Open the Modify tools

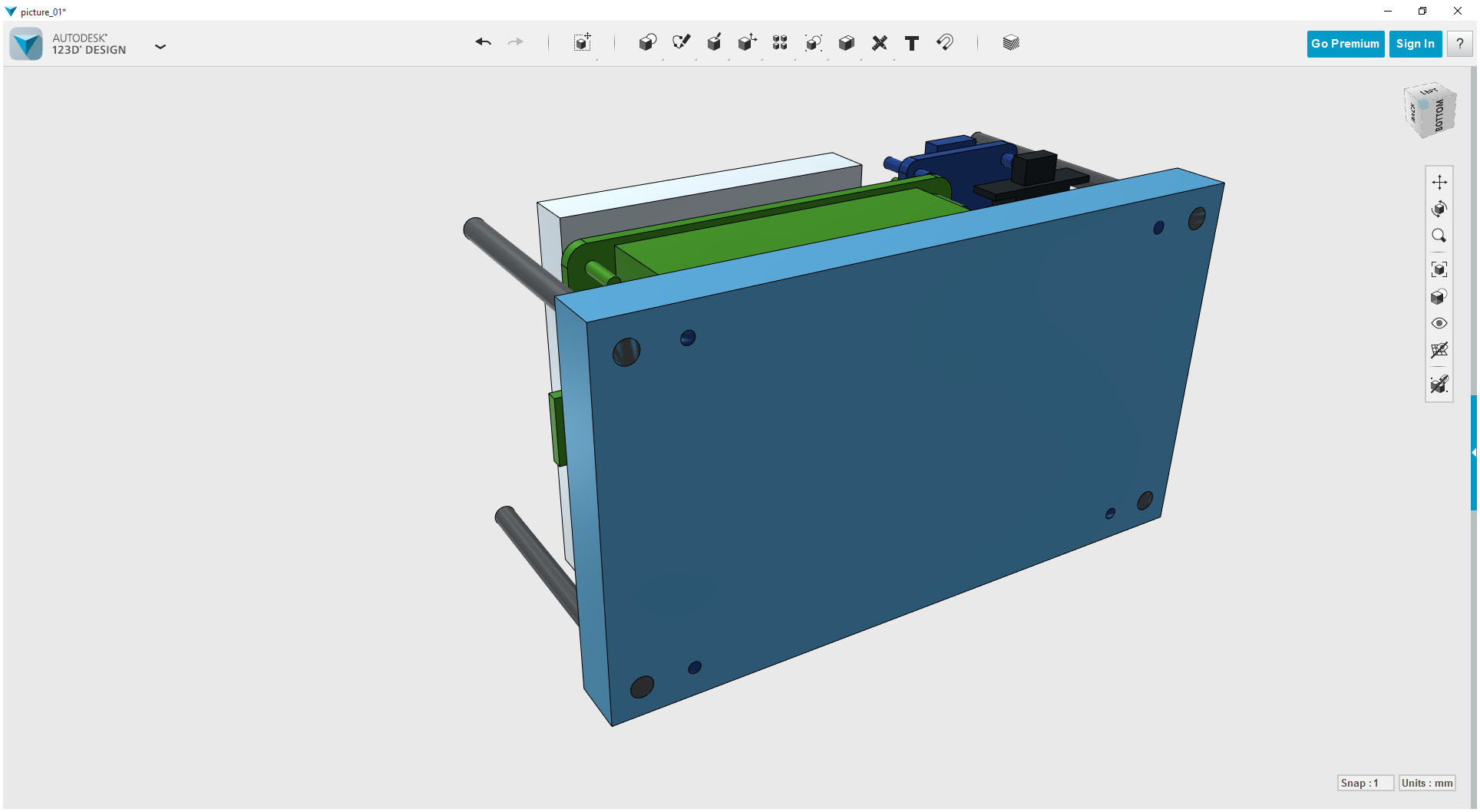(x=747, y=43)
